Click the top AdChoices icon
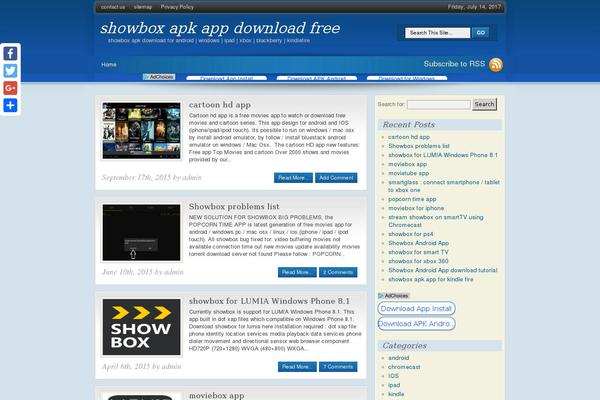600x400 pixels. (x=159, y=77)
